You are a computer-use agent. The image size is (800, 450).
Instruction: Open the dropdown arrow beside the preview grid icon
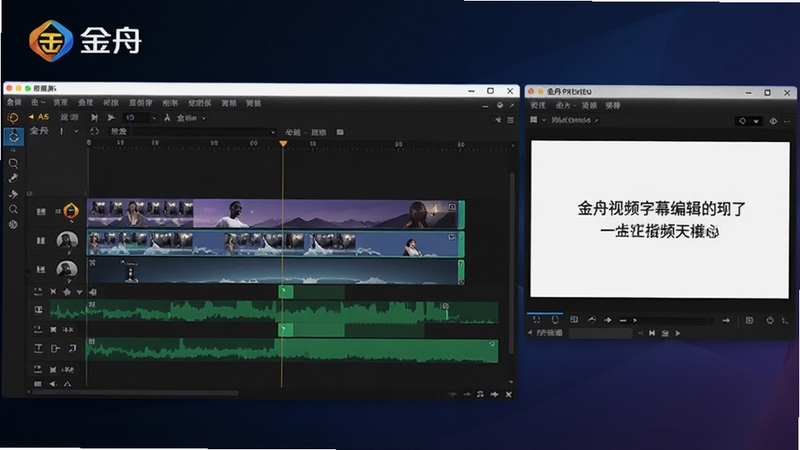[x=544, y=120]
